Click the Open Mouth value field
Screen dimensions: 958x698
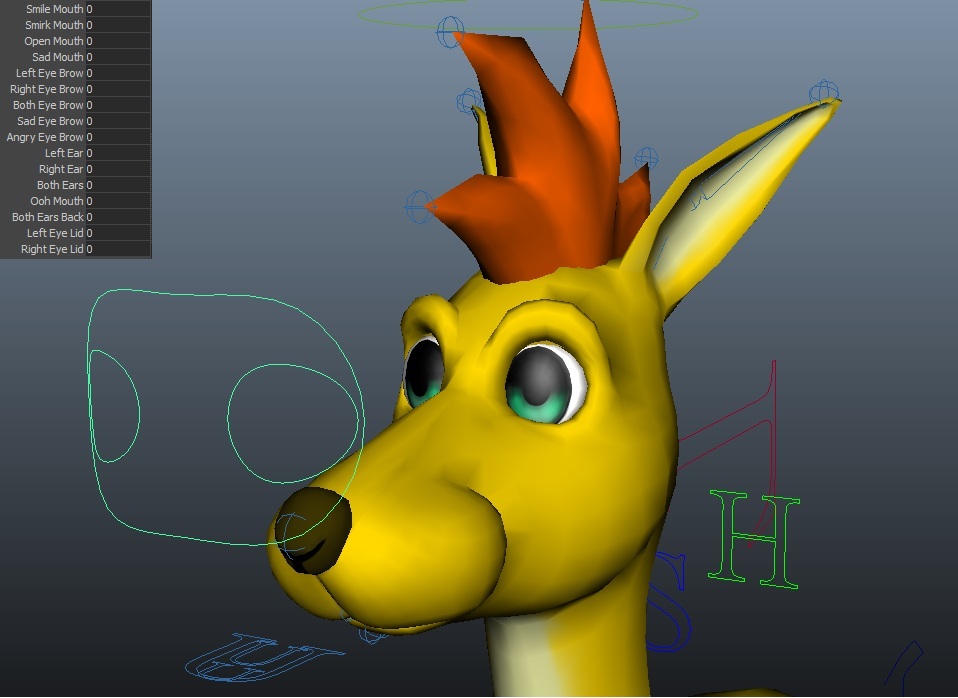click(x=118, y=41)
